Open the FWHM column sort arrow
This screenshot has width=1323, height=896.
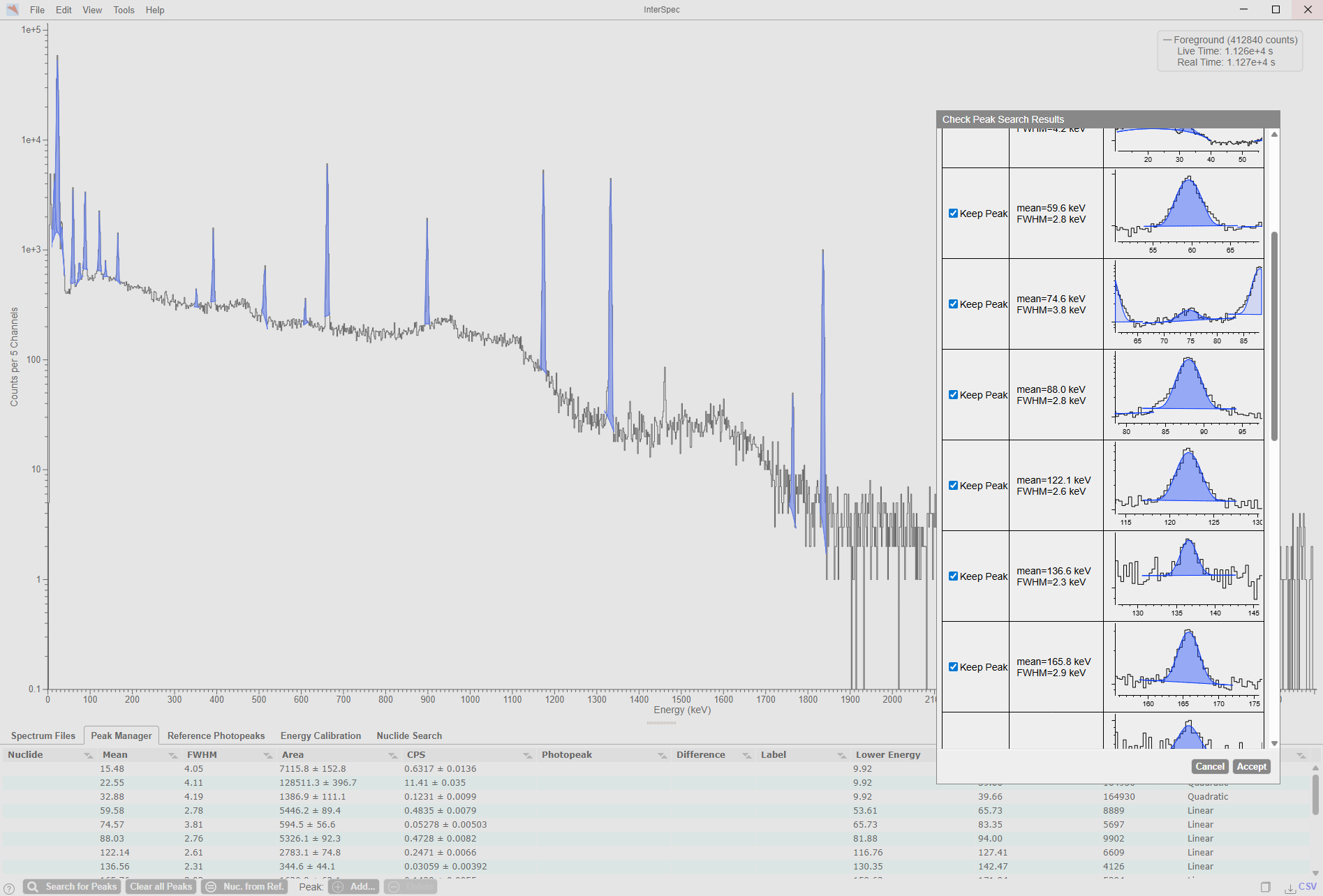(x=267, y=755)
